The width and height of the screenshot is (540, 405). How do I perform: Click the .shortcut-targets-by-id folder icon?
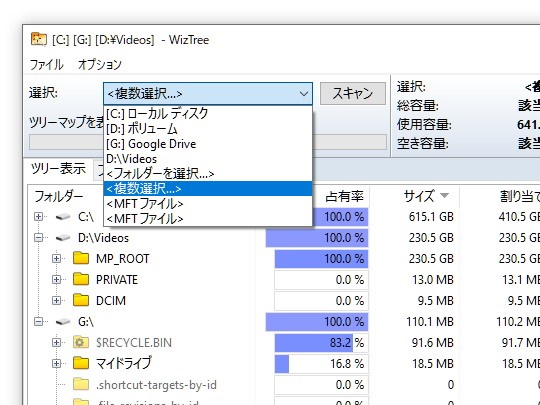tap(81, 384)
